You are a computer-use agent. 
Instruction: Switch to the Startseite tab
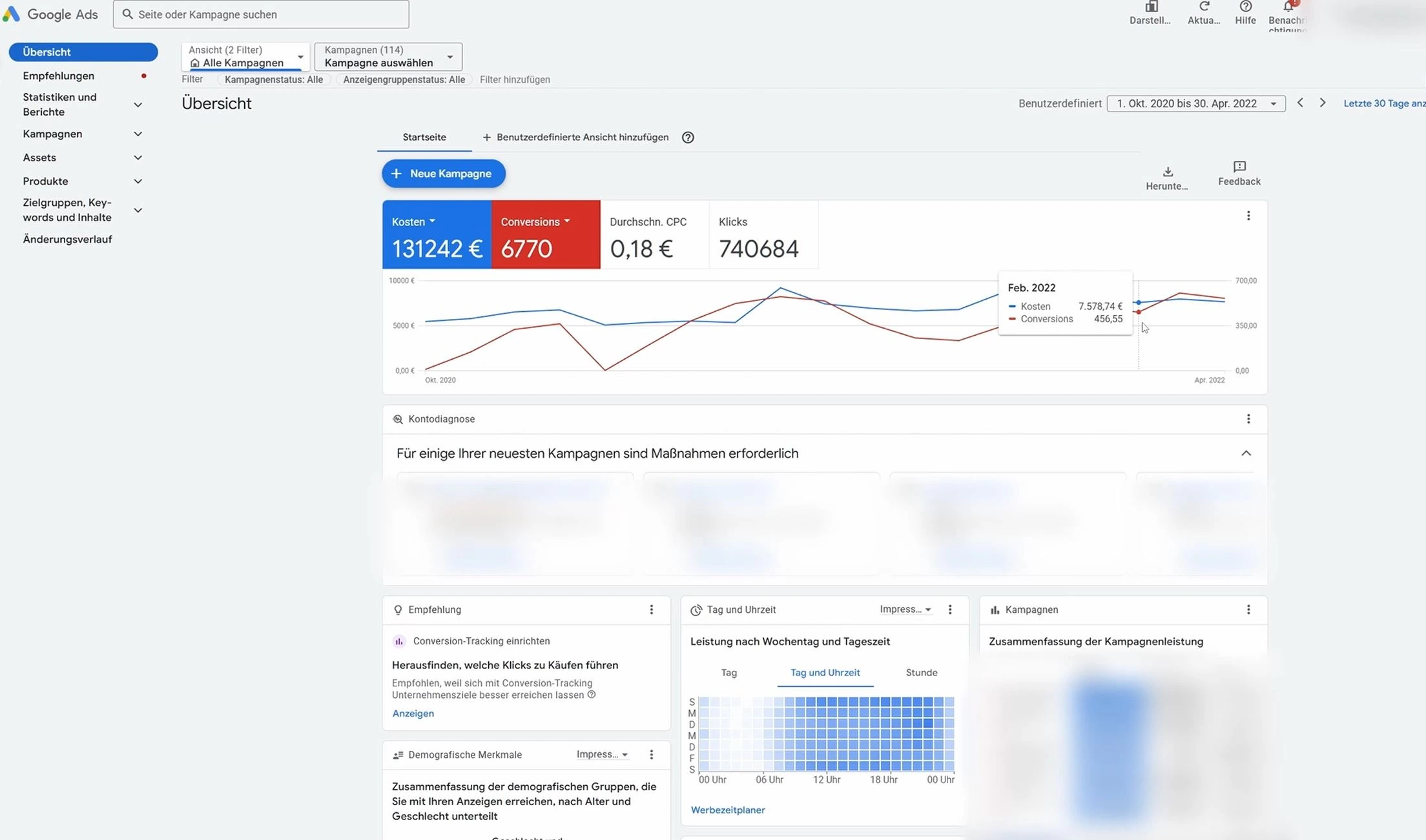pyautogui.click(x=424, y=137)
